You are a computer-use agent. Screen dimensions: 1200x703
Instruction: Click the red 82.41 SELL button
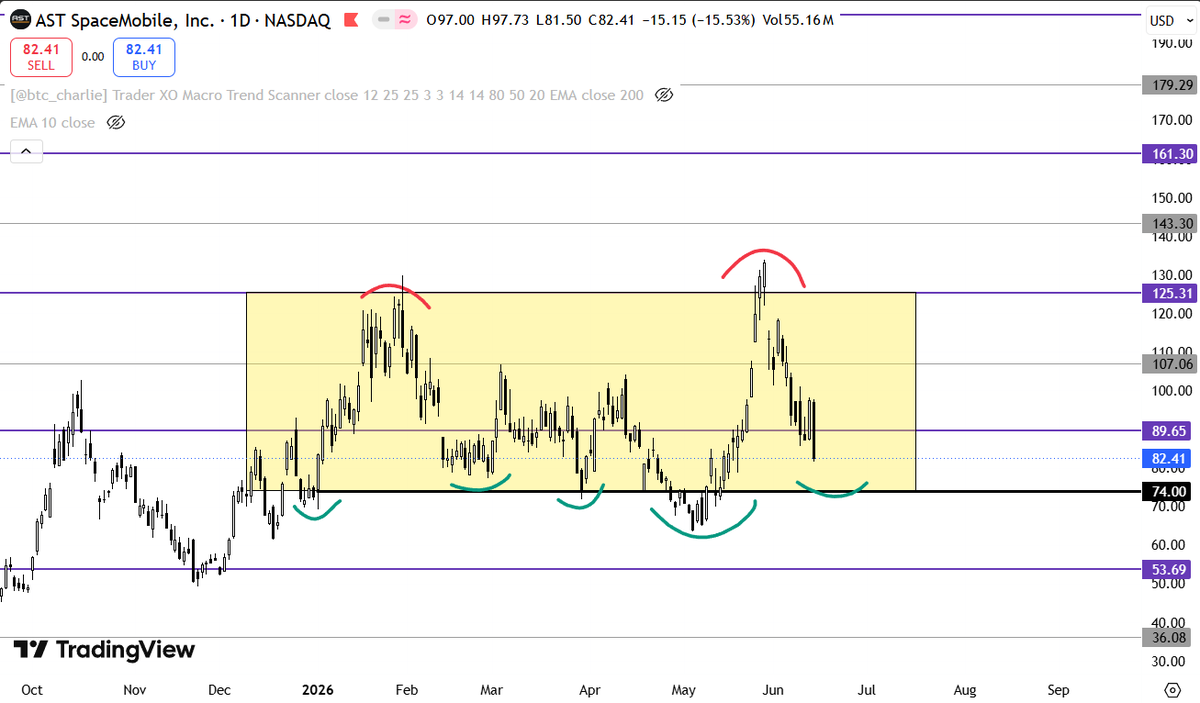(x=41, y=57)
